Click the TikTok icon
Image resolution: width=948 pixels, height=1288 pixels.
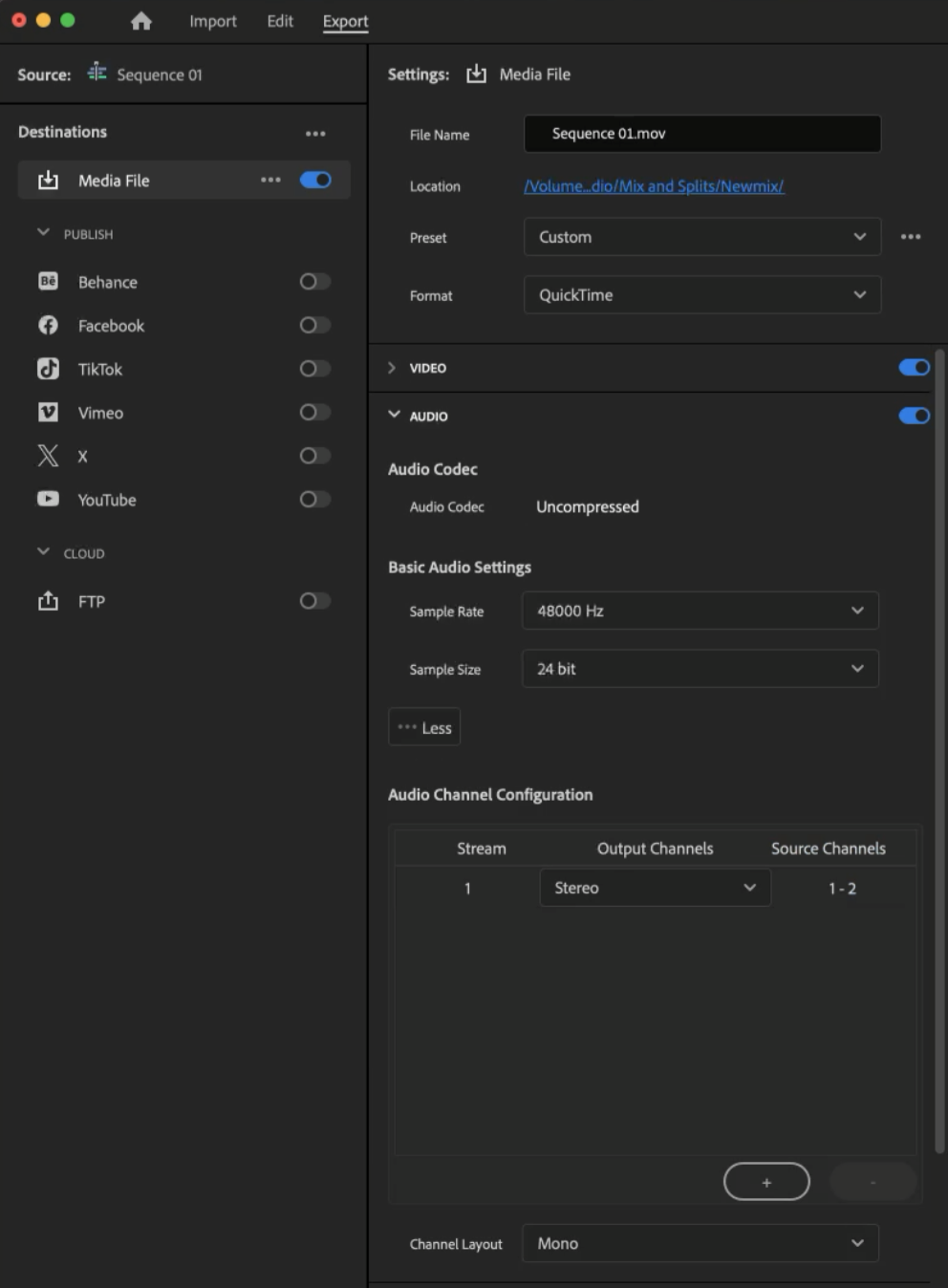(x=48, y=369)
